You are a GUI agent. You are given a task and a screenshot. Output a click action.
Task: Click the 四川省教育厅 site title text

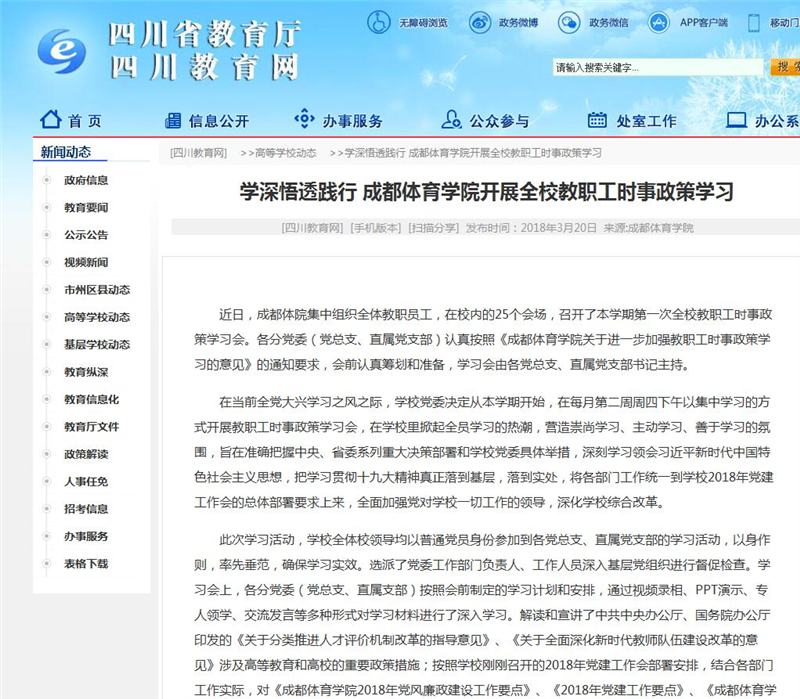pyautogui.click(x=205, y=34)
